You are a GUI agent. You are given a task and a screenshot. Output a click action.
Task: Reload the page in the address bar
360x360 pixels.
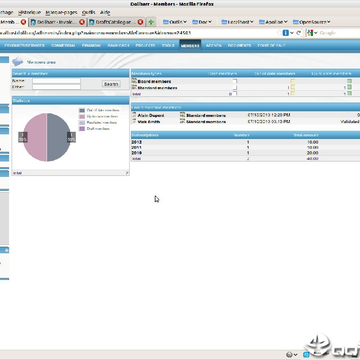pos(299,33)
